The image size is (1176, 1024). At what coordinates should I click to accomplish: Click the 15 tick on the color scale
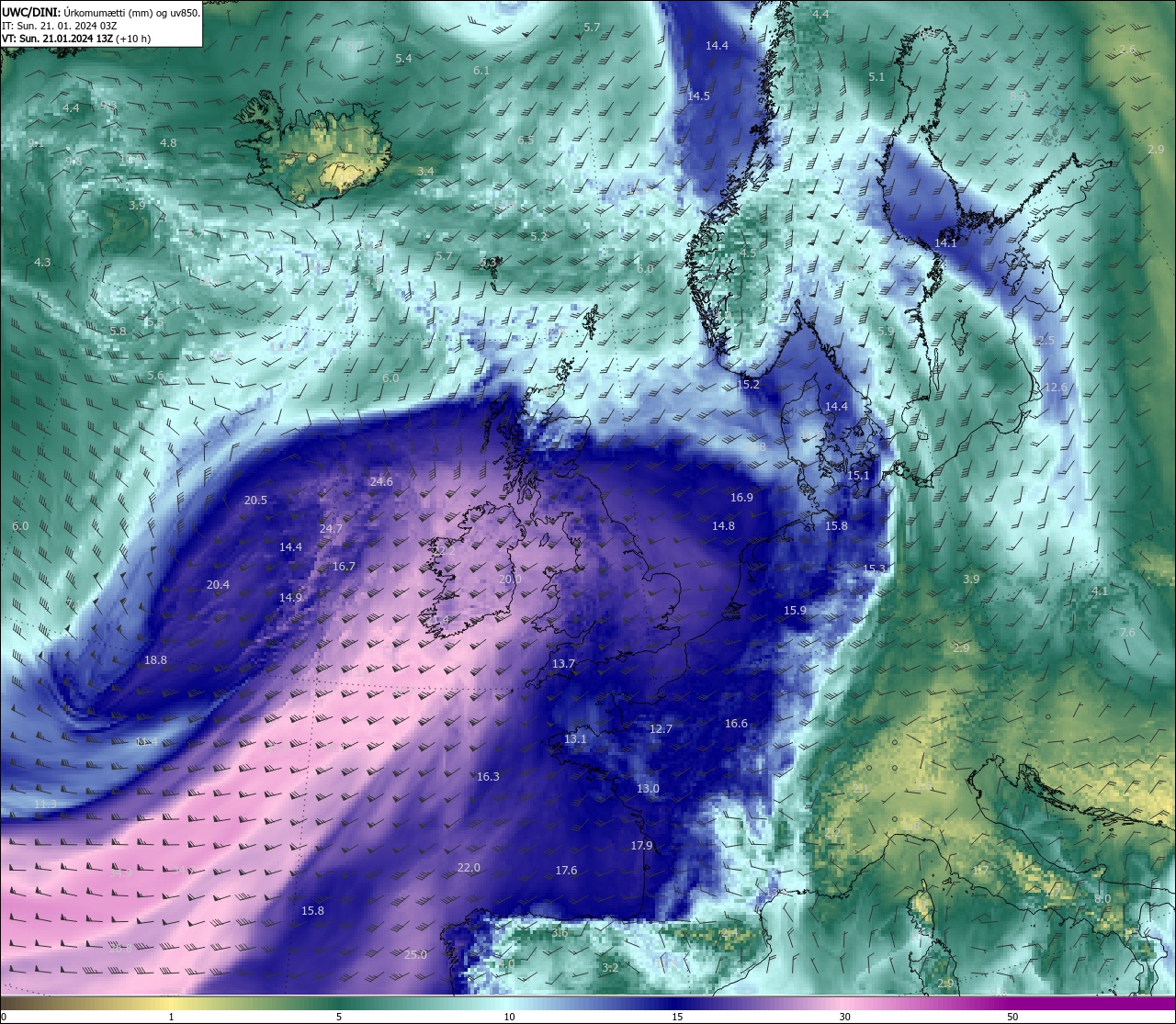[677, 1017]
